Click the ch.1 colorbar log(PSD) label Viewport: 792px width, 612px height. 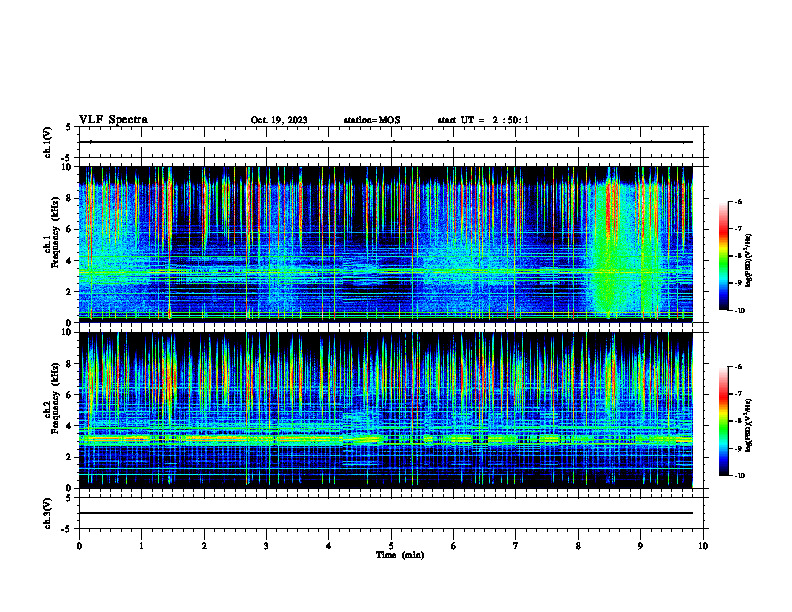click(x=749, y=261)
